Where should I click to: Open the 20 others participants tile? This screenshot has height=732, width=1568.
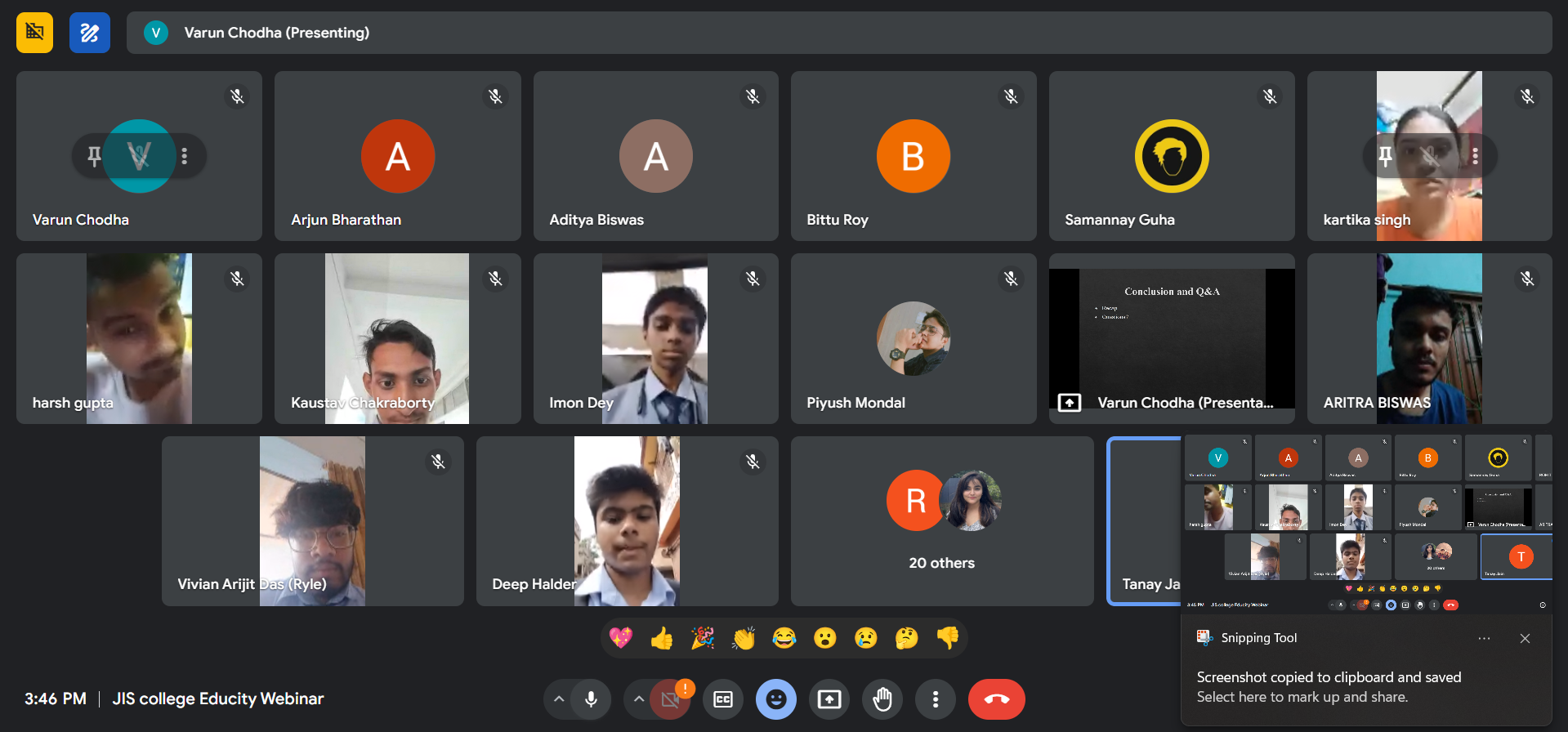(942, 521)
